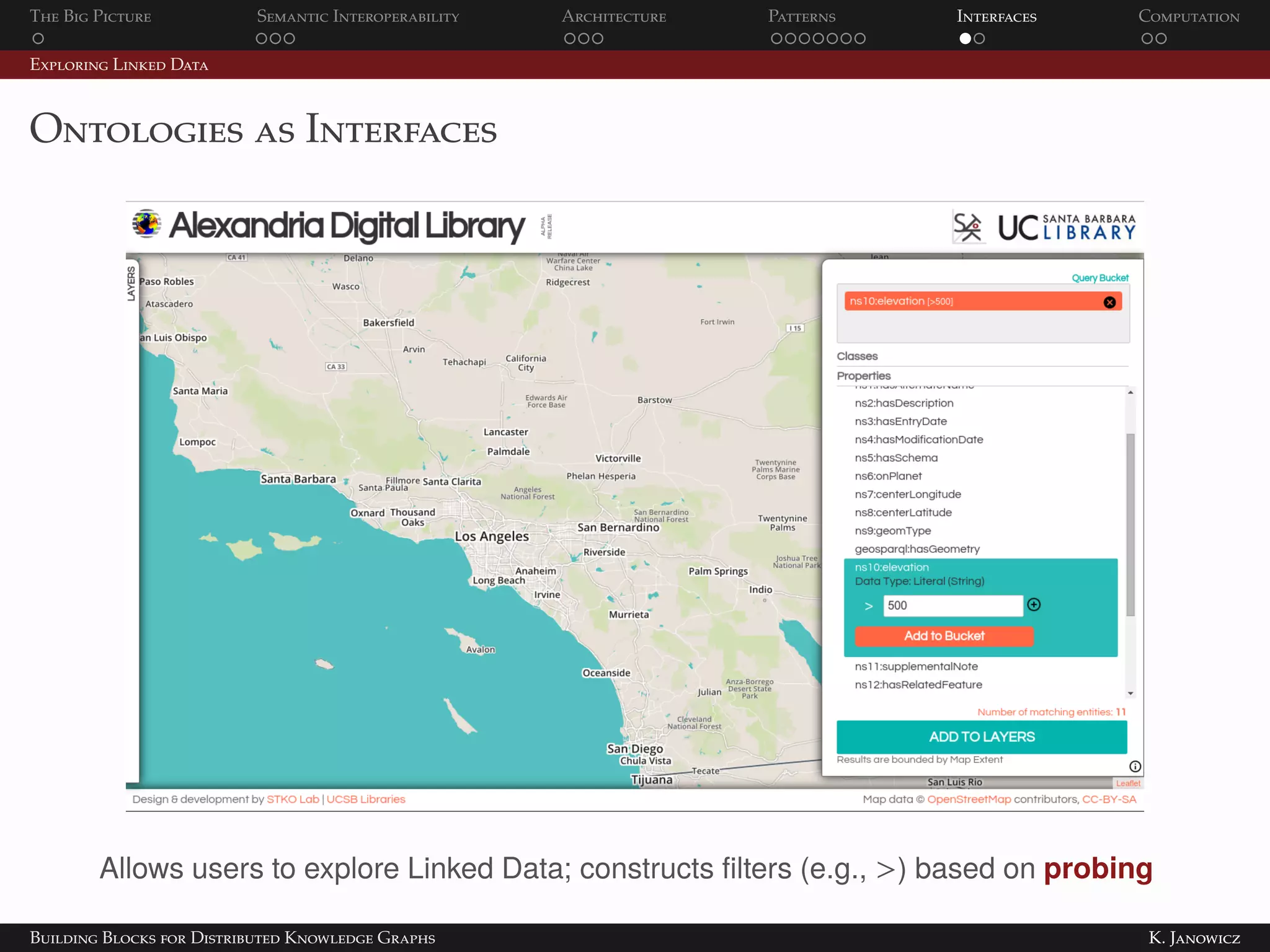Image resolution: width=1270 pixels, height=952 pixels.
Task: Go to Semantic Interoperability section
Action: click(358, 17)
